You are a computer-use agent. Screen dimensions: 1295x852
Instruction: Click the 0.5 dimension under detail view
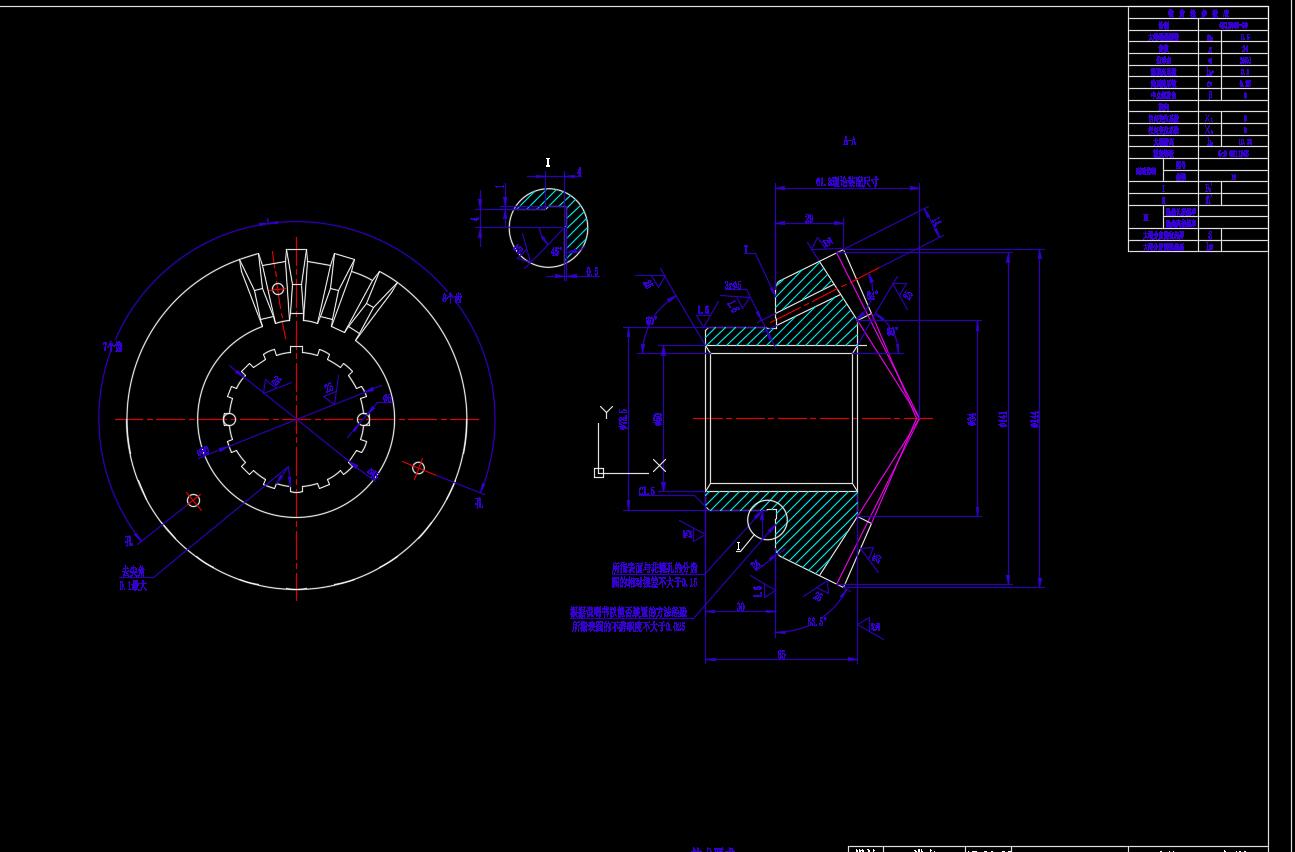[592, 272]
